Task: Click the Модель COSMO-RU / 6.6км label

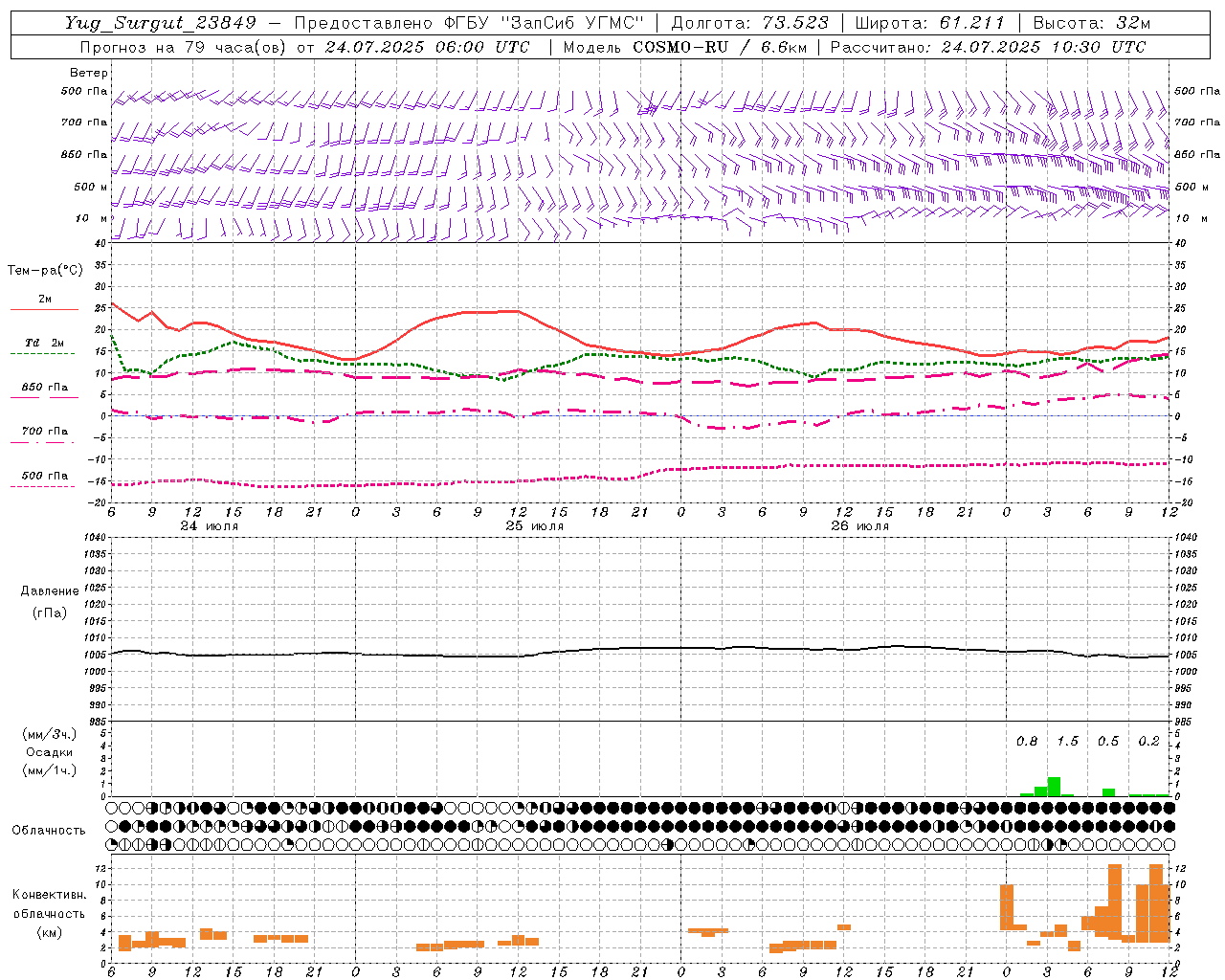Action: [684, 47]
